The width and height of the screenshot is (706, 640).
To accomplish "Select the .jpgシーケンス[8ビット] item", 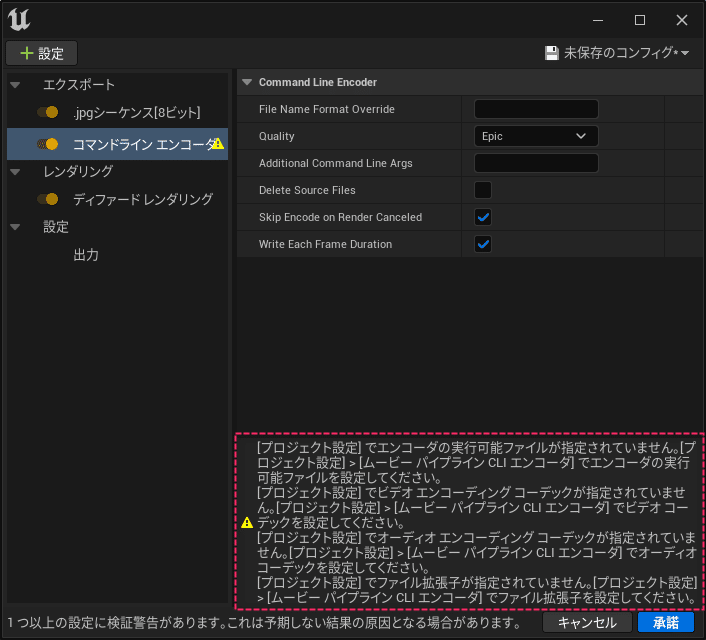I will tap(137, 112).
